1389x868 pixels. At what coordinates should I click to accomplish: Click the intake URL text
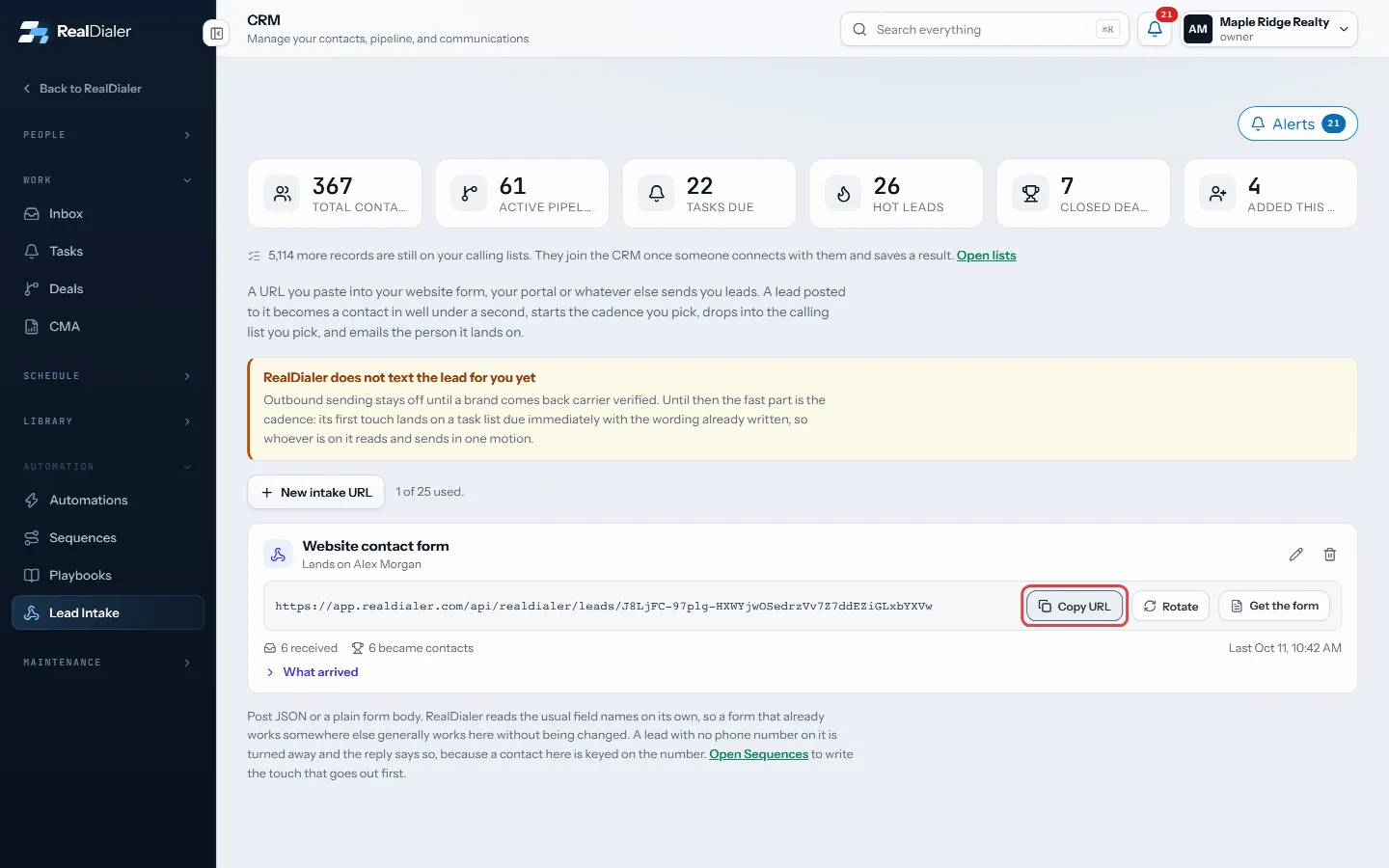click(604, 607)
